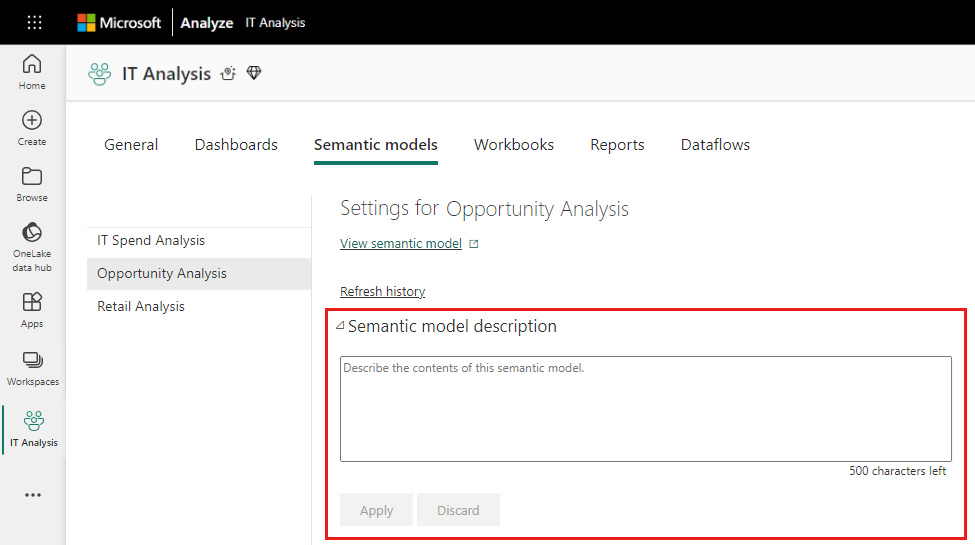Click the three-dot more options icon

click(x=33, y=495)
